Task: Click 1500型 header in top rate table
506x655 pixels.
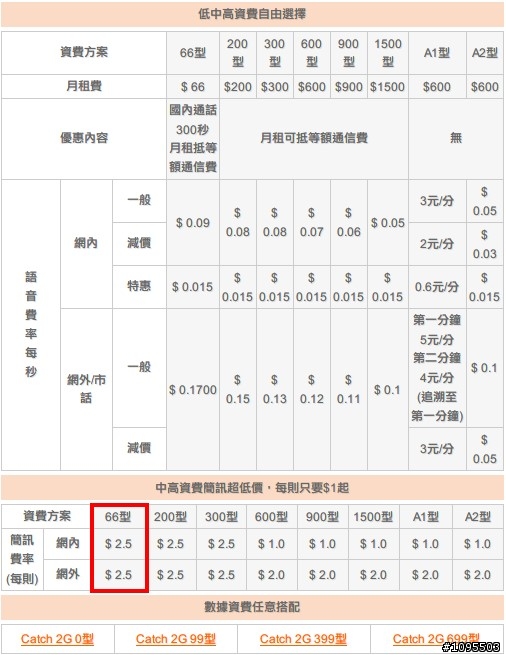Action: coord(387,53)
